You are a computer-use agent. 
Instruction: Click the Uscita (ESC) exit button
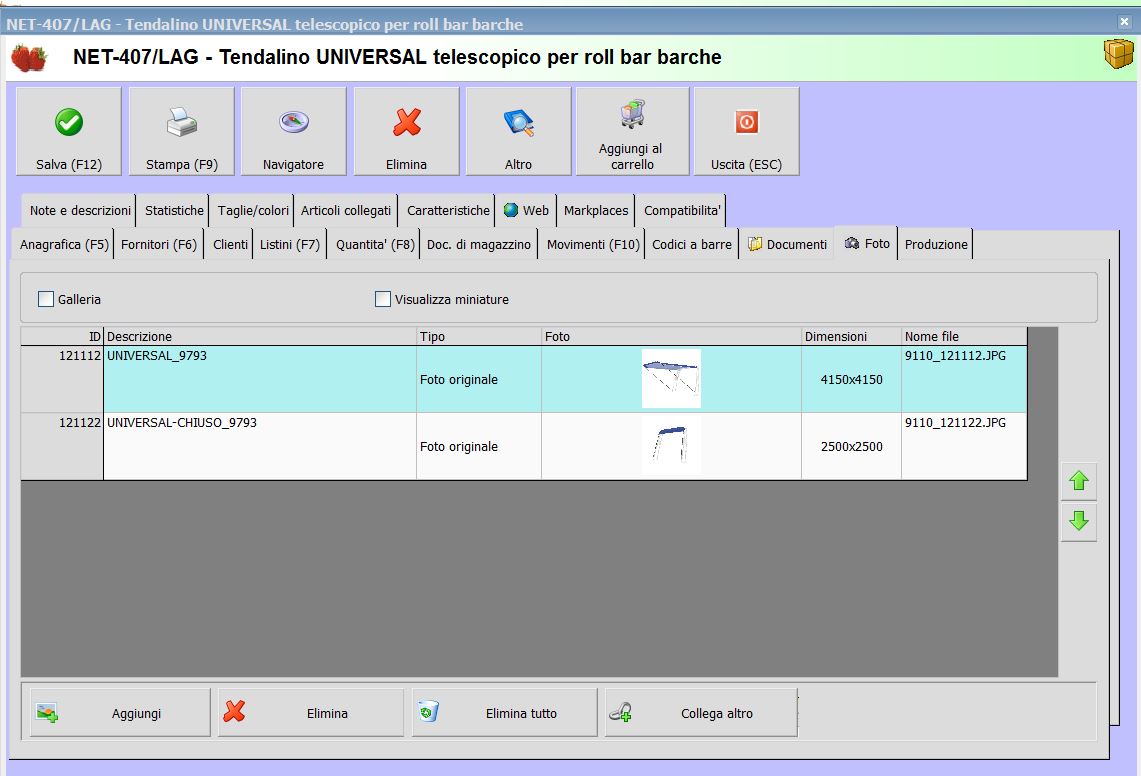tap(747, 132)
